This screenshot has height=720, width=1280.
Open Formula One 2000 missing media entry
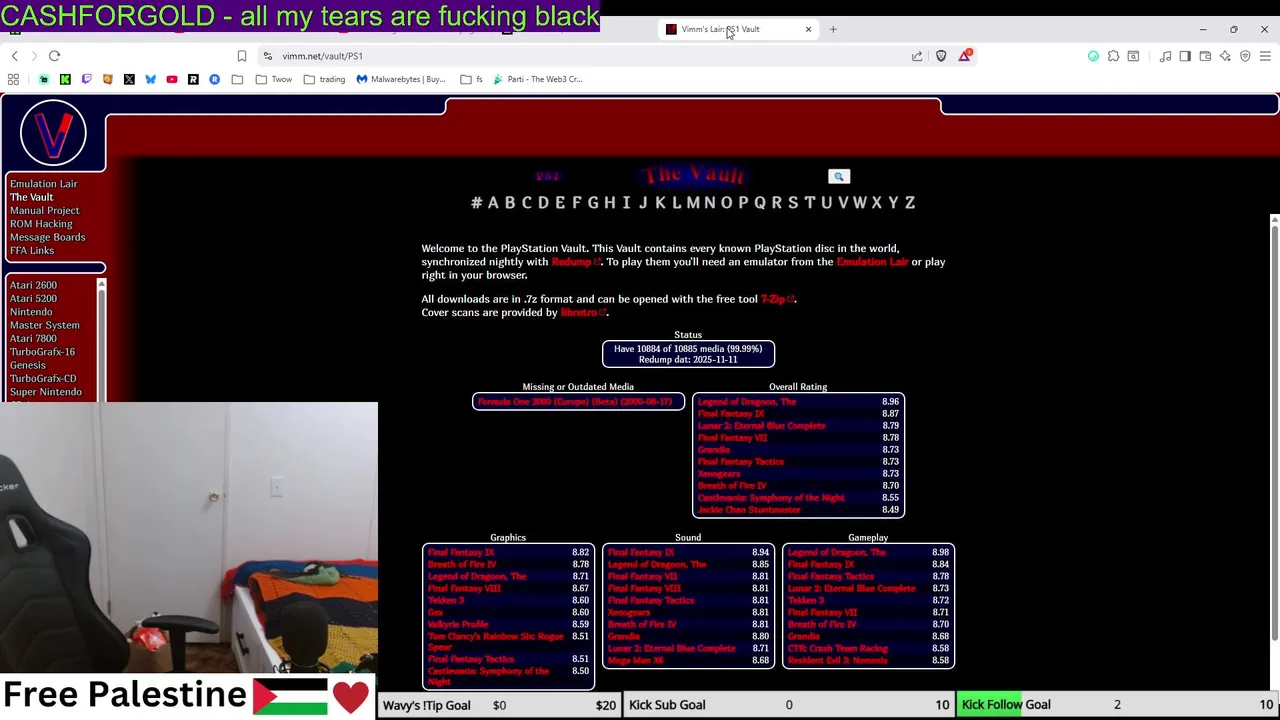click(x=575, y=402)
